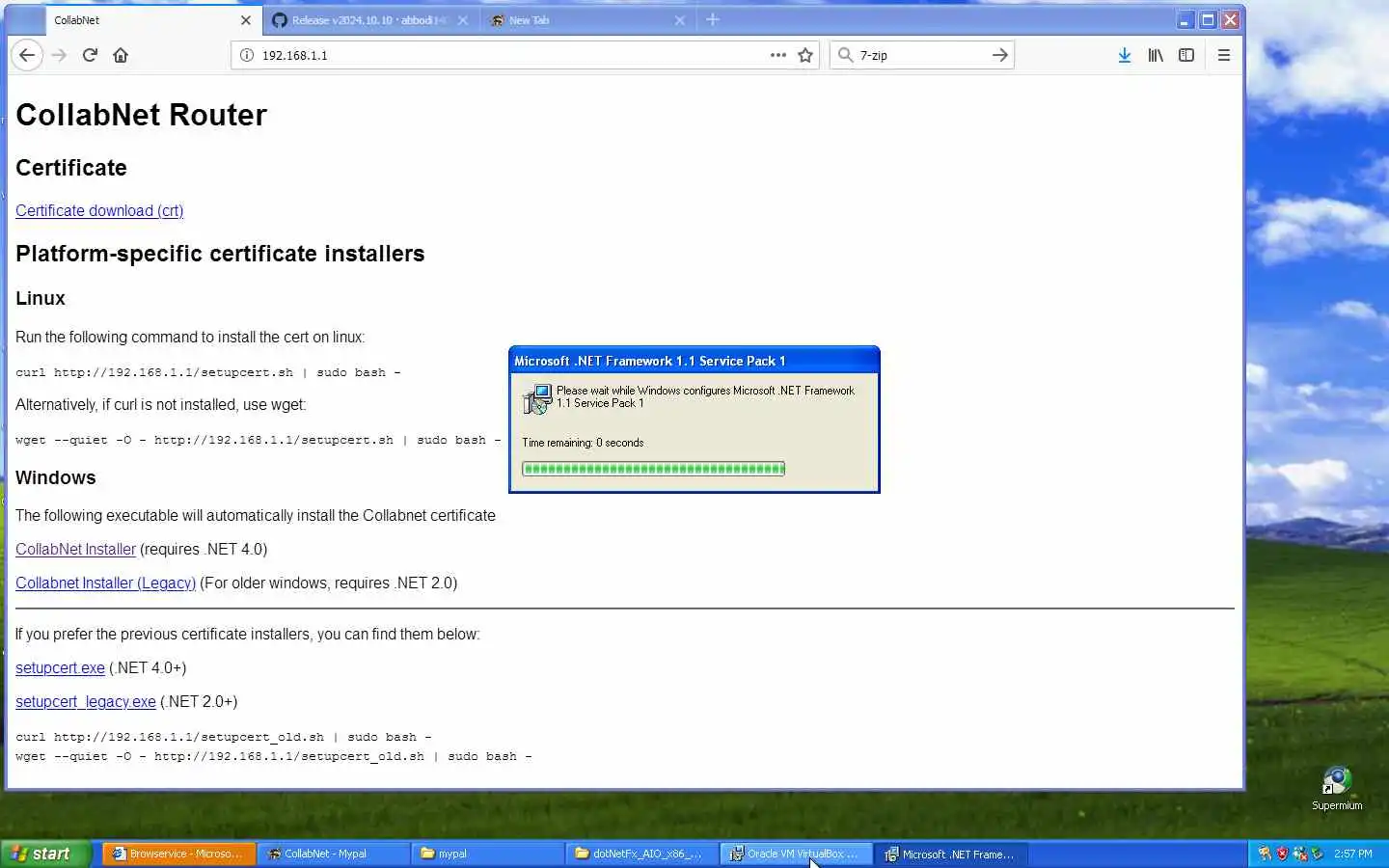This screenshot has height=868, width=1389.
Task: Switch to Browservice taskbar button
Action: pyautogui.click(x=178, y=854)
